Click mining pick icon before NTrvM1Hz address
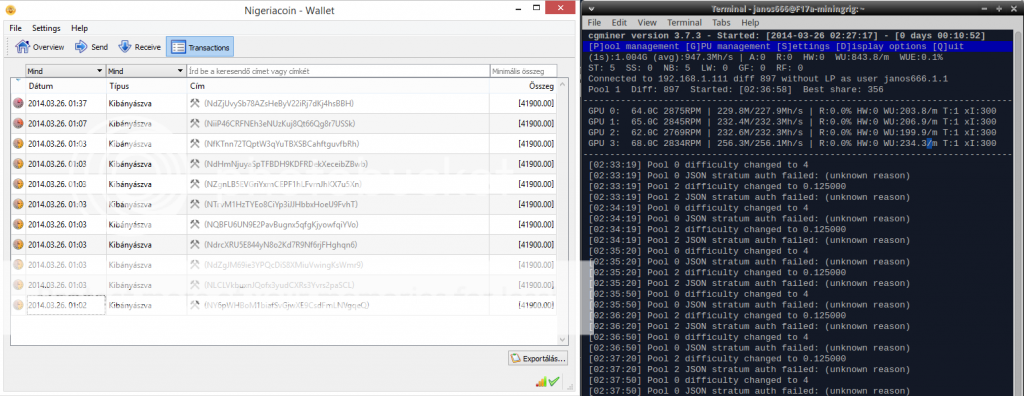 click(195, 205)
